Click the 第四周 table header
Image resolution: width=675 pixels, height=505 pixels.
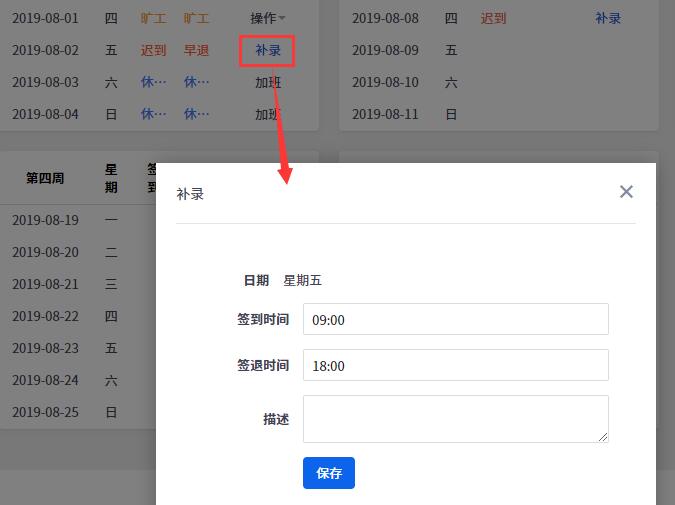(45, 178)
